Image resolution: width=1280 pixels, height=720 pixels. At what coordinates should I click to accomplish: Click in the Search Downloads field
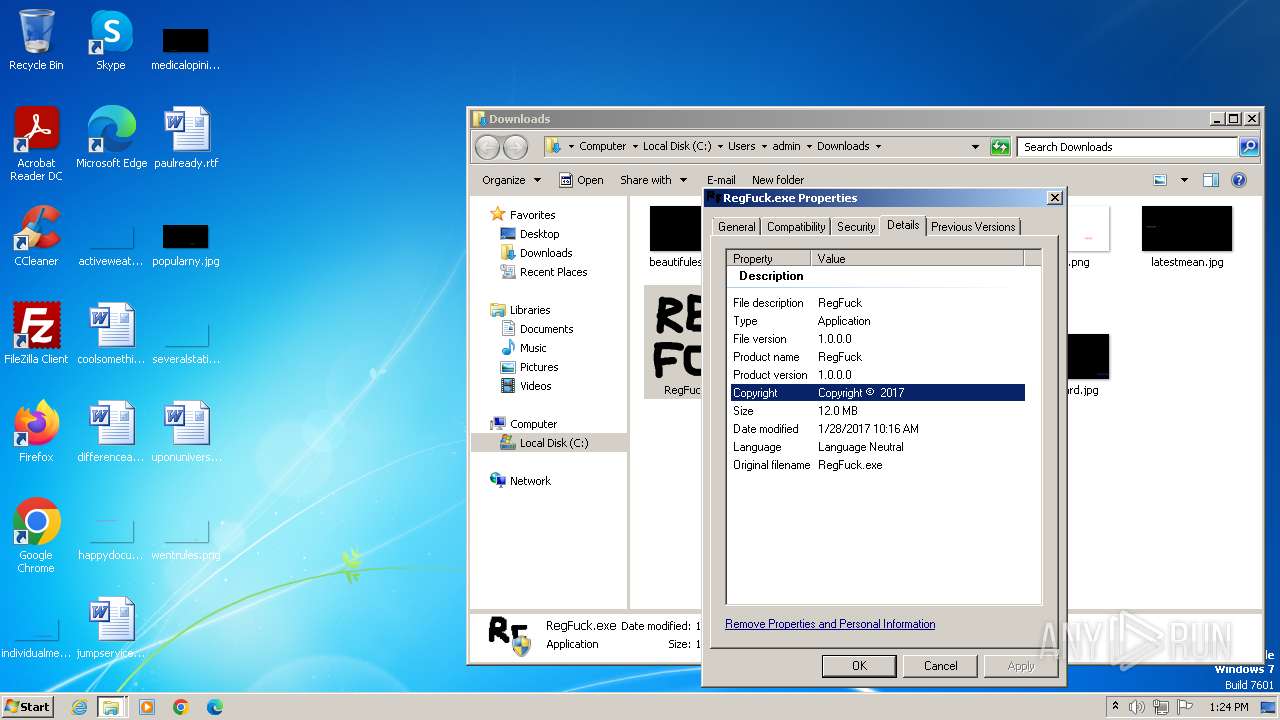pyautogui.click(x=1128, y=147)
